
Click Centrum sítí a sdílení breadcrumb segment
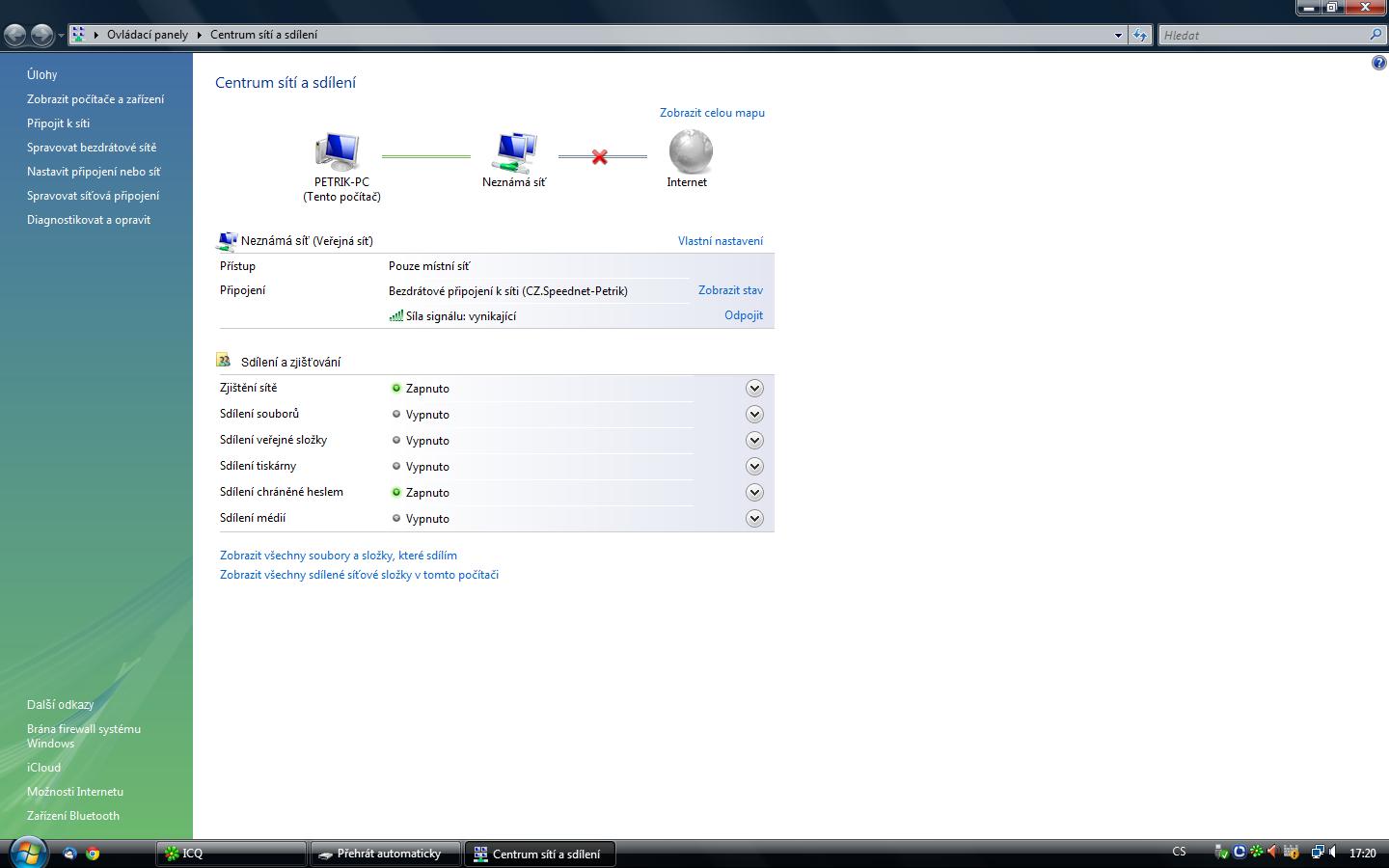coord(263,35)
